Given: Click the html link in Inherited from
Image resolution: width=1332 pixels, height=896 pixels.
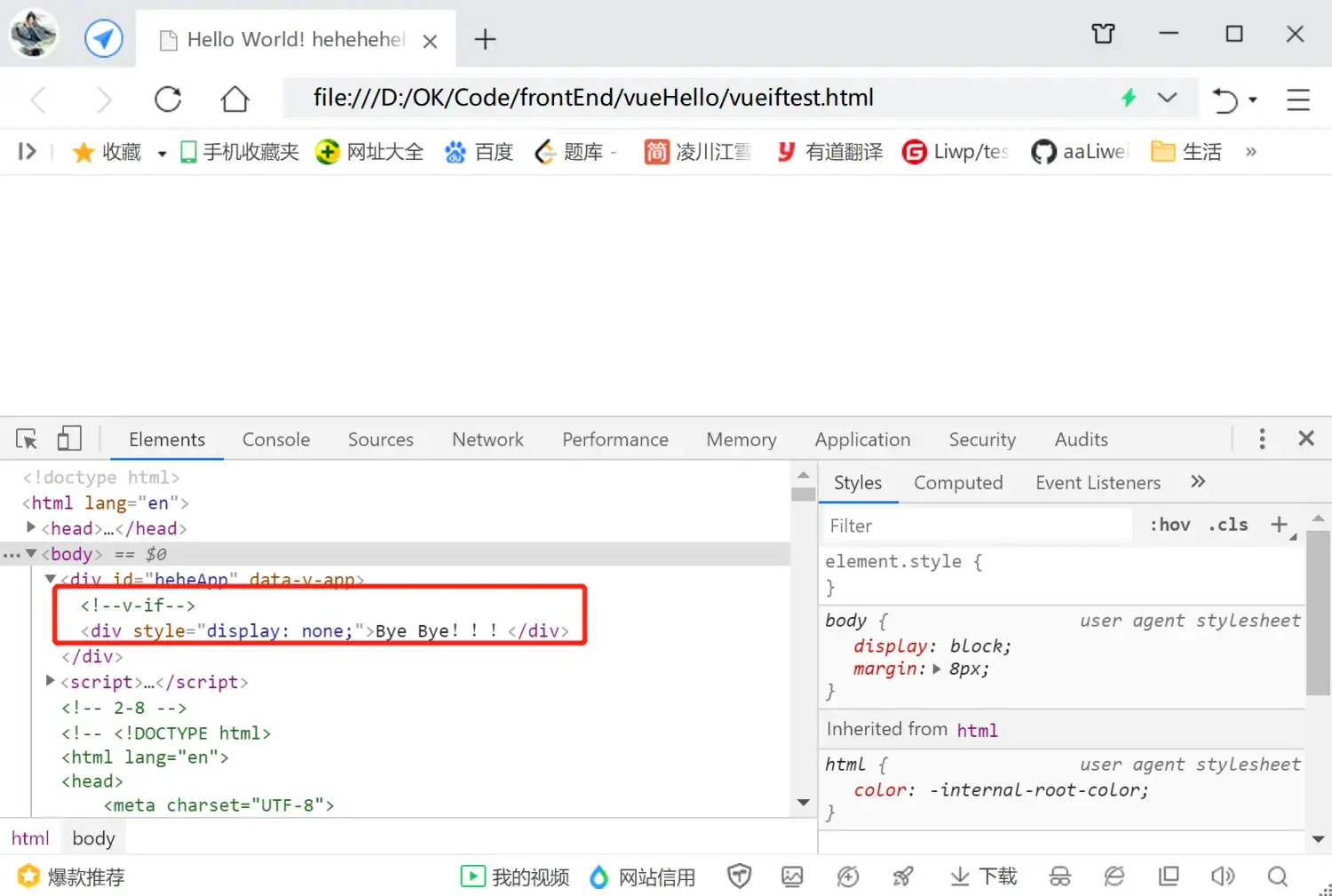Looking at the screenshot, I should [977, 730].
